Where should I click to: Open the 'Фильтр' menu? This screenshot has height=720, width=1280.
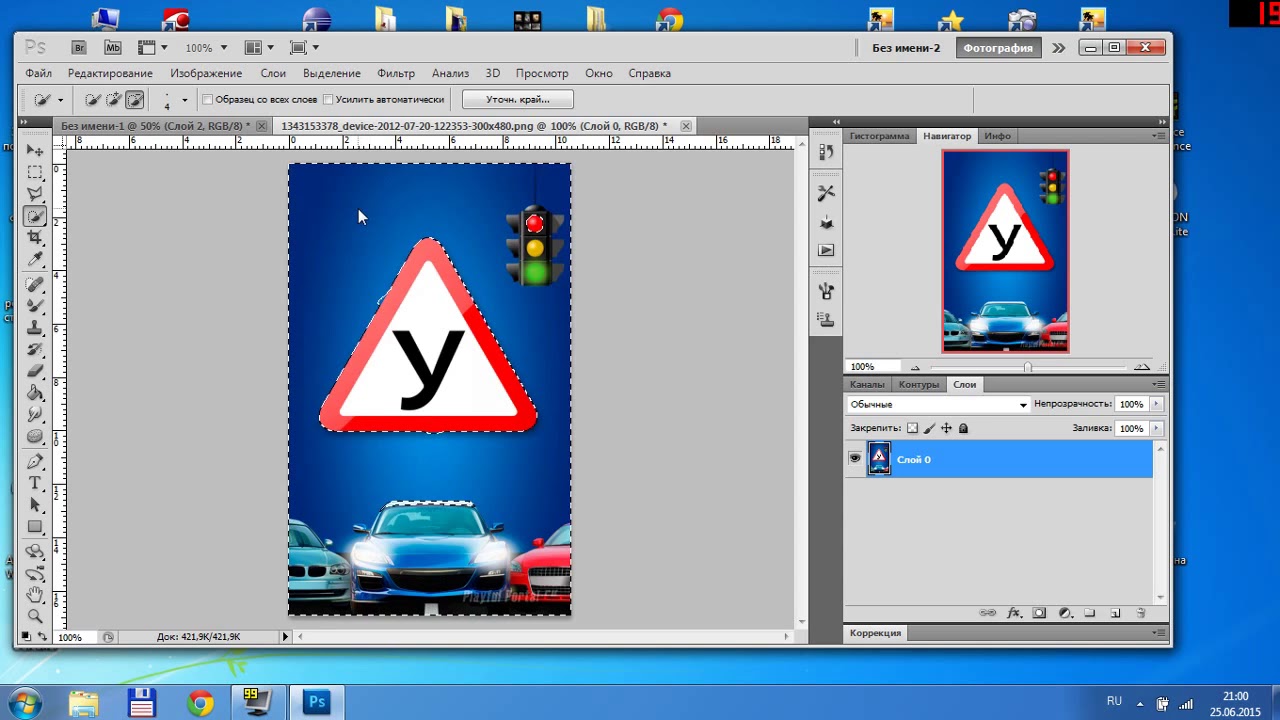click(396, 73)
